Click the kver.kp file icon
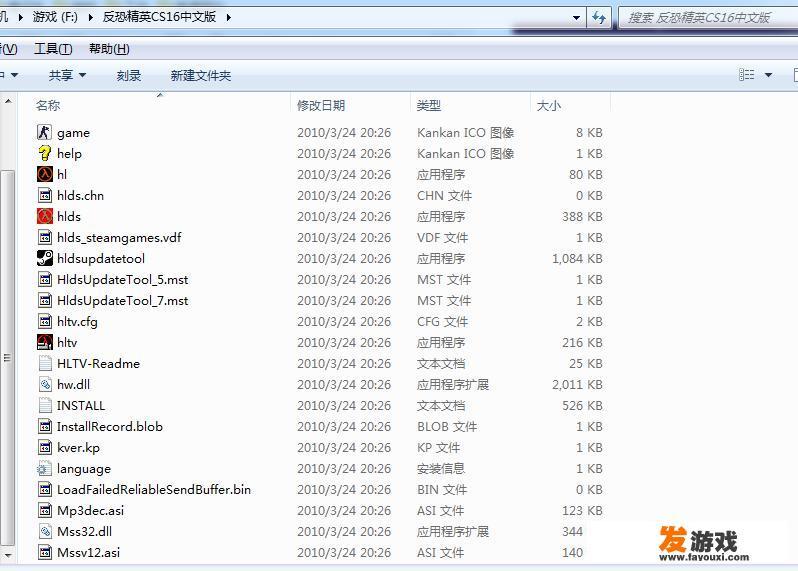The width and height of the screenshot is (798, 571). coord(45,447)
